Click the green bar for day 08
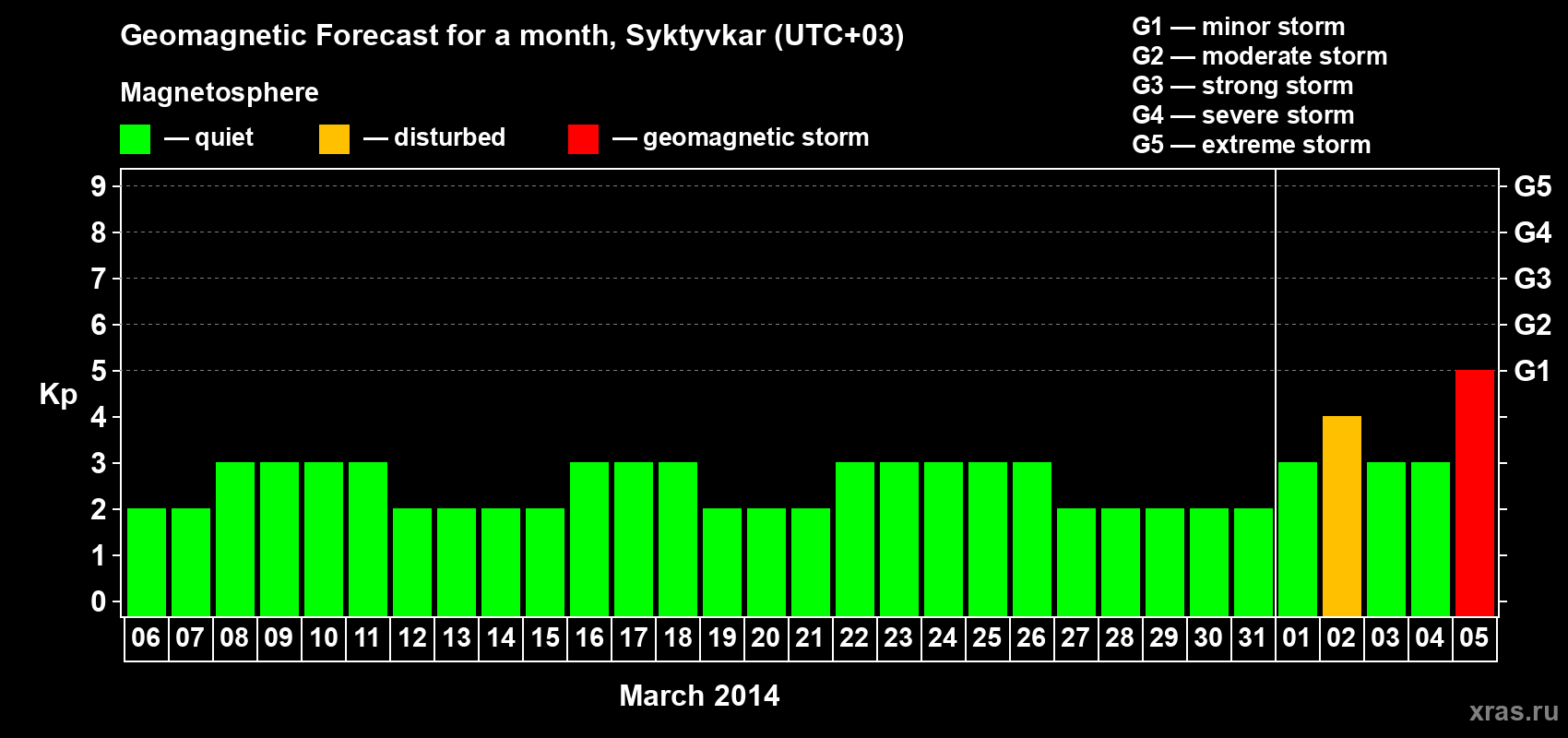 coord(235,539)
